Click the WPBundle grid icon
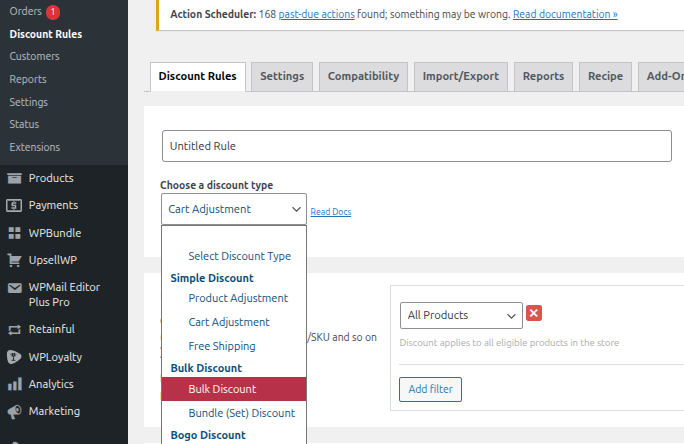The height and width of the screenshot is (444, 684). 14,233
